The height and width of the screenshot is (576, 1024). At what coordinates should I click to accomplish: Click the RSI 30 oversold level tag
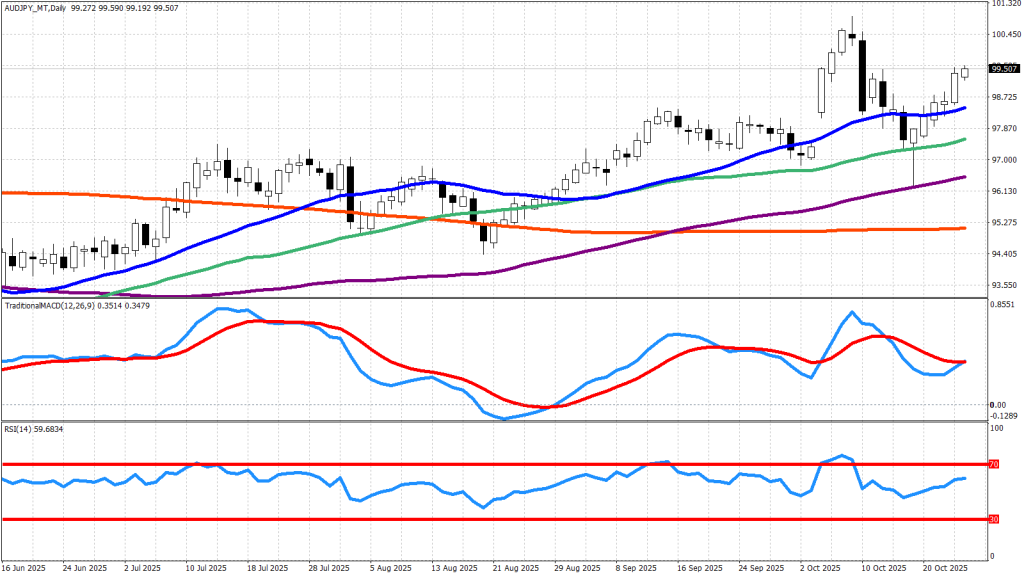(994, 519)
